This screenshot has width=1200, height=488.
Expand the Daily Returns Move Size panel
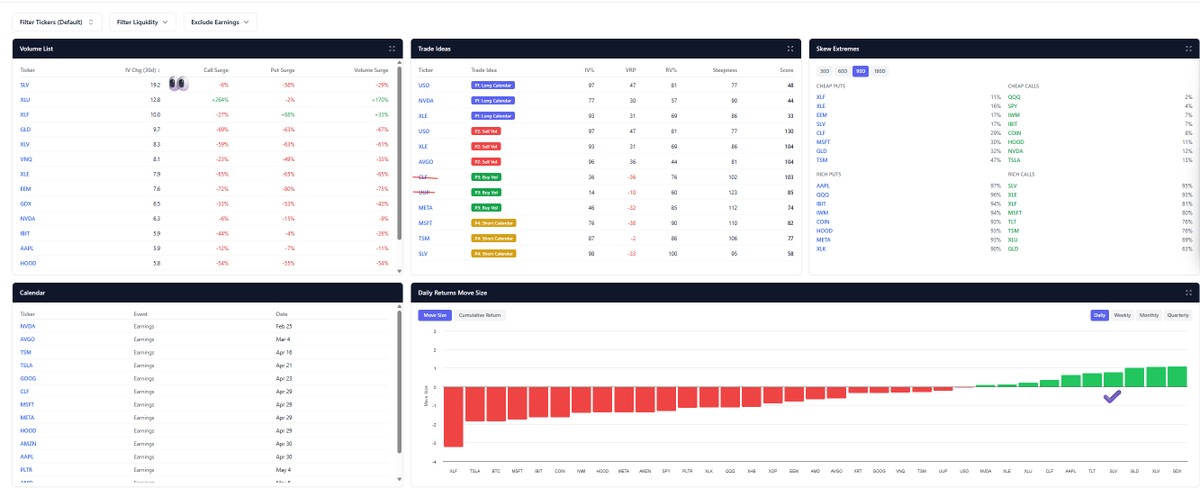pos(1188,293)
